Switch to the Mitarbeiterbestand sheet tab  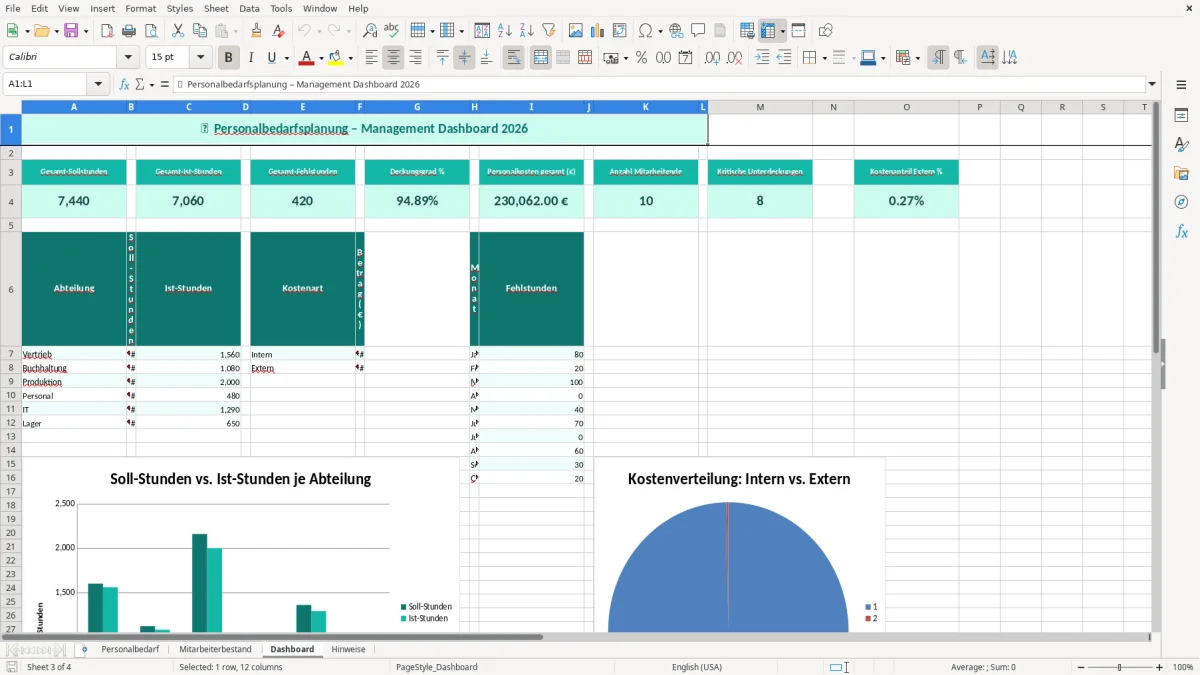[x=215, y=649]
